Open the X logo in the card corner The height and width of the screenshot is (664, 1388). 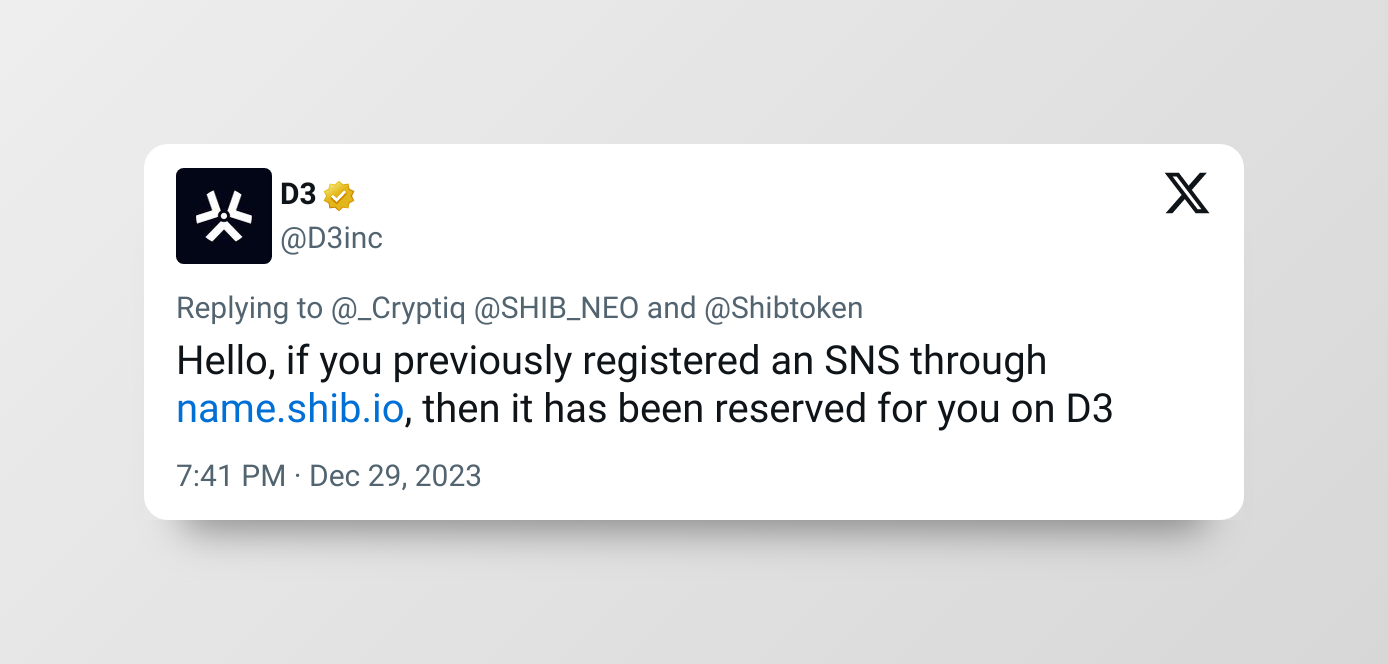(x=1187, y=193)
